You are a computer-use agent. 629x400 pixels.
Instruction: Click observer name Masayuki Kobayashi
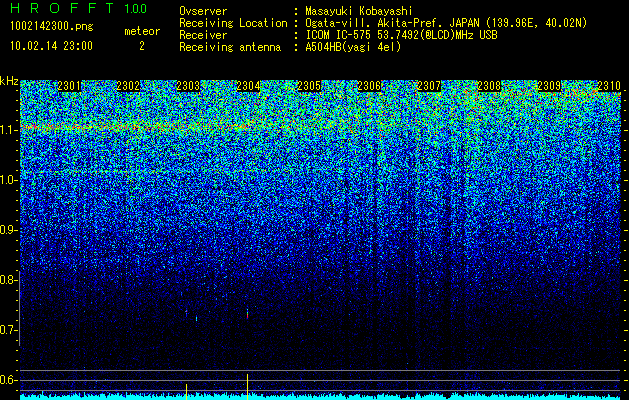(x=359, y=11)
